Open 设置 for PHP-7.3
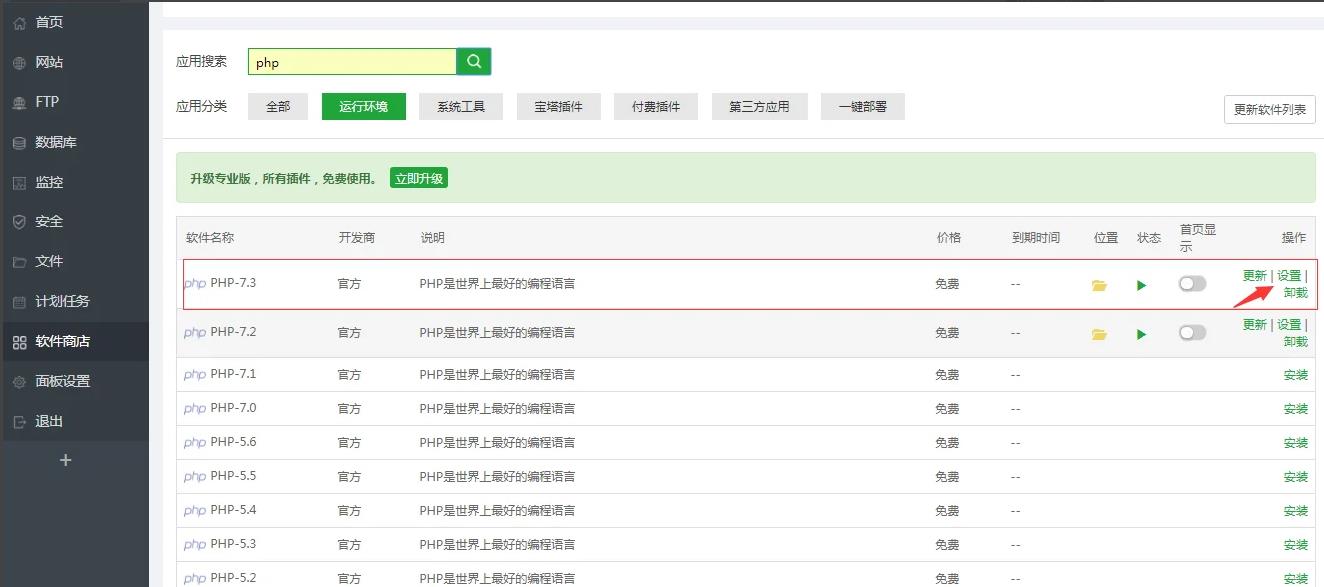The height and width of the screenshot is (587, 1324). click(1289, 276)
